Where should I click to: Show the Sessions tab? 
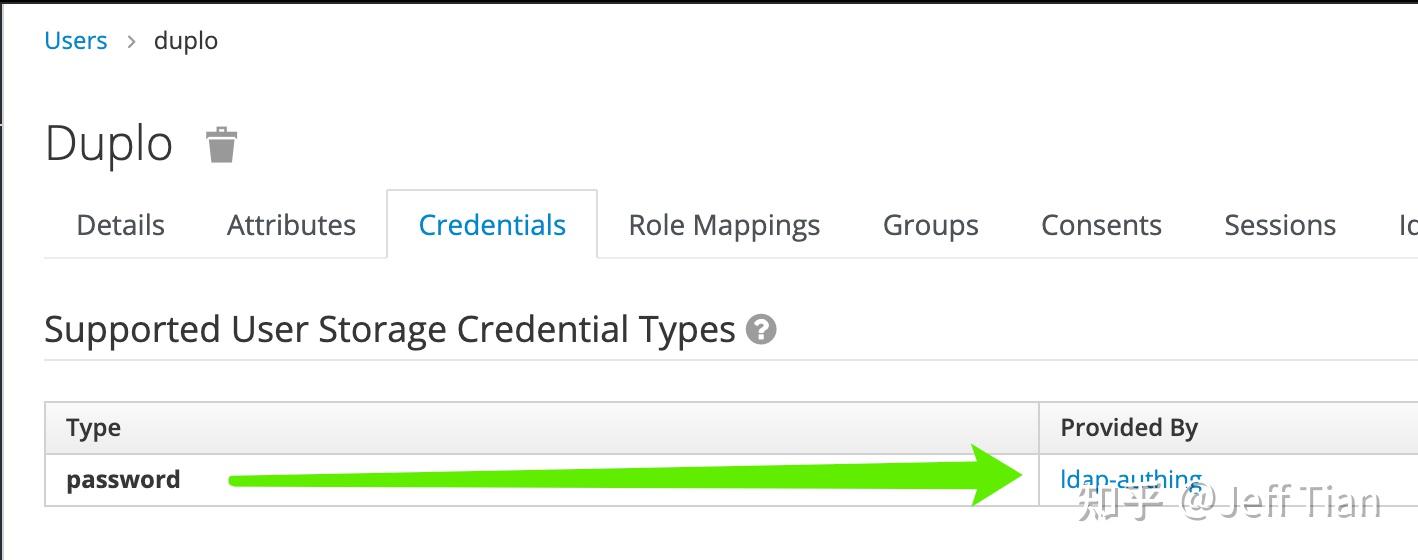point(1279,225)
